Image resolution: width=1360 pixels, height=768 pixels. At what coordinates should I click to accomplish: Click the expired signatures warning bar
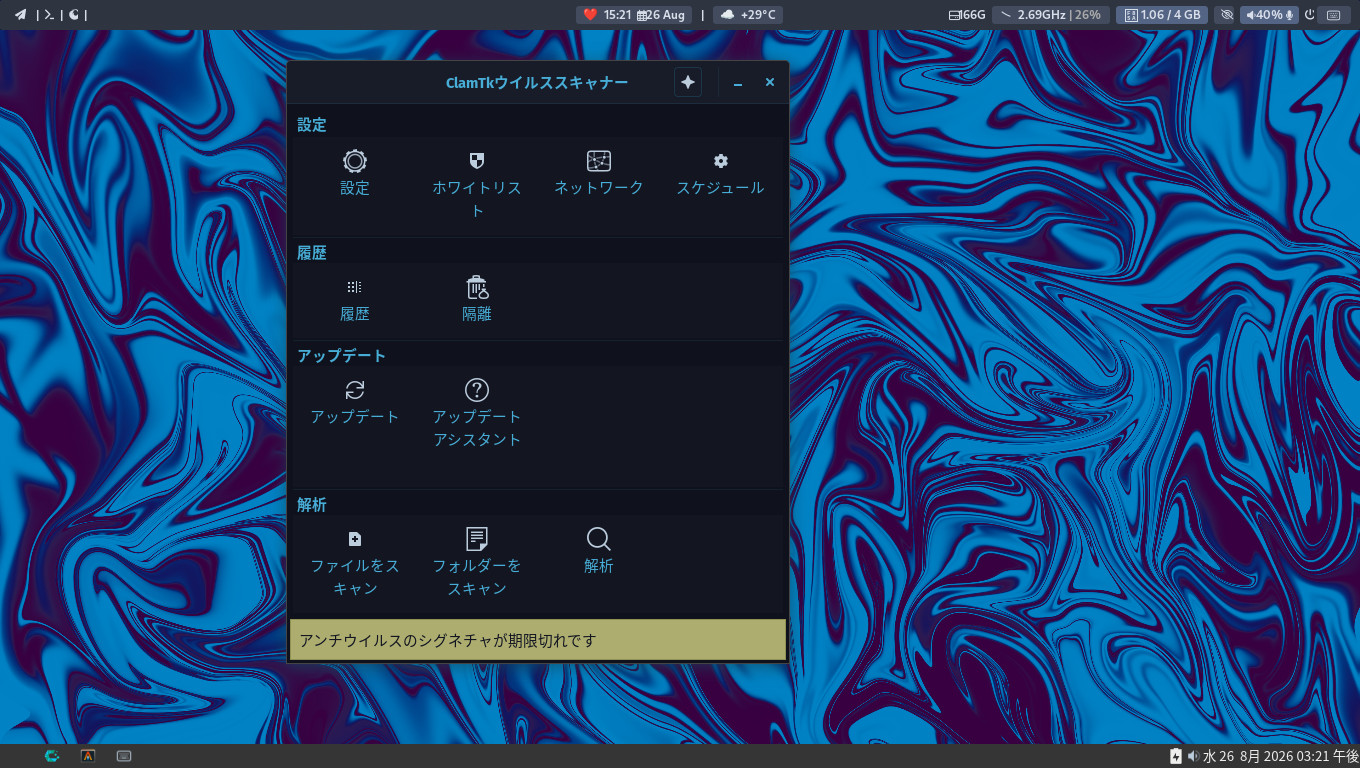pos(538,640)
